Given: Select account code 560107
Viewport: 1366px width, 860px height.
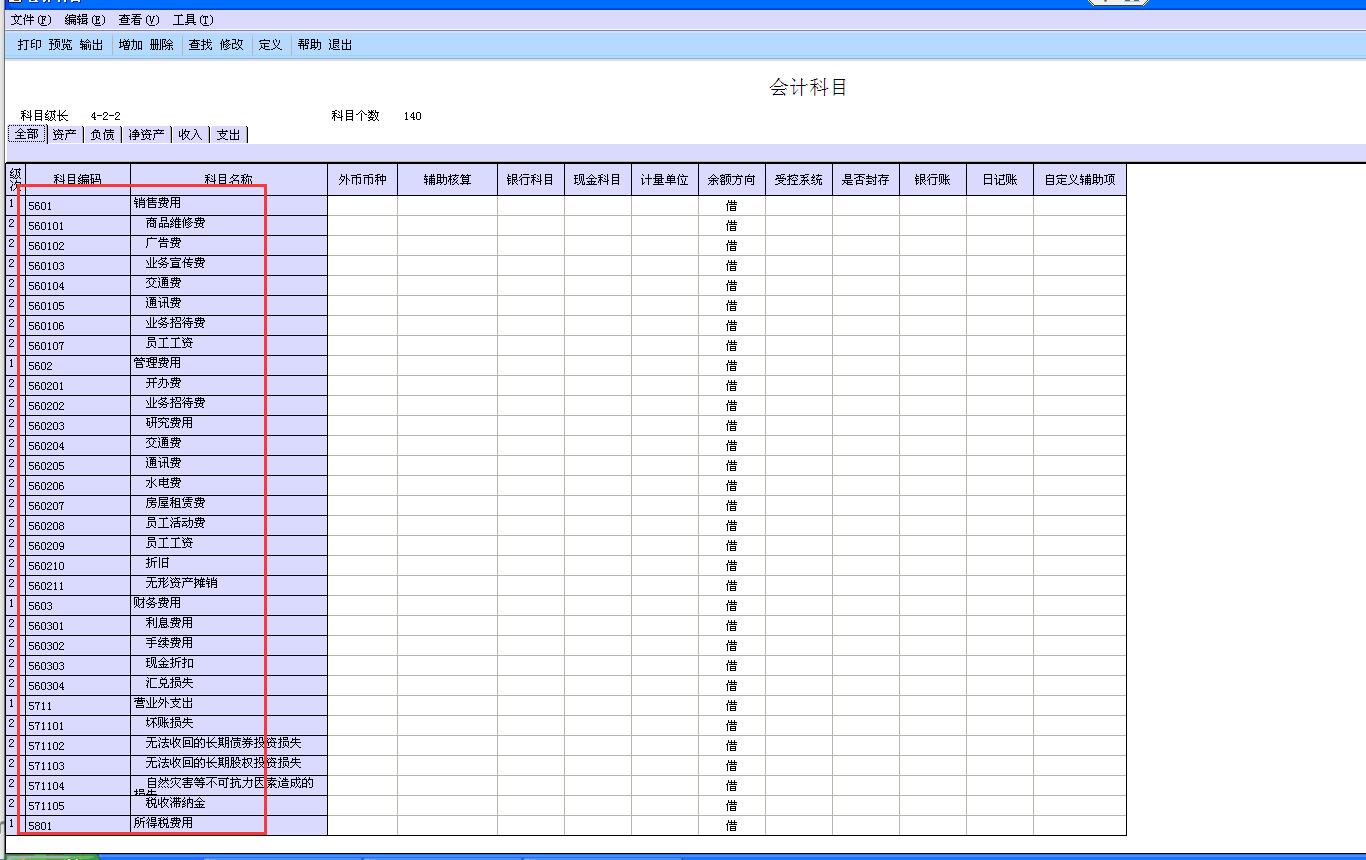Looking at the screenshot, I should click(x=46, y=346).
